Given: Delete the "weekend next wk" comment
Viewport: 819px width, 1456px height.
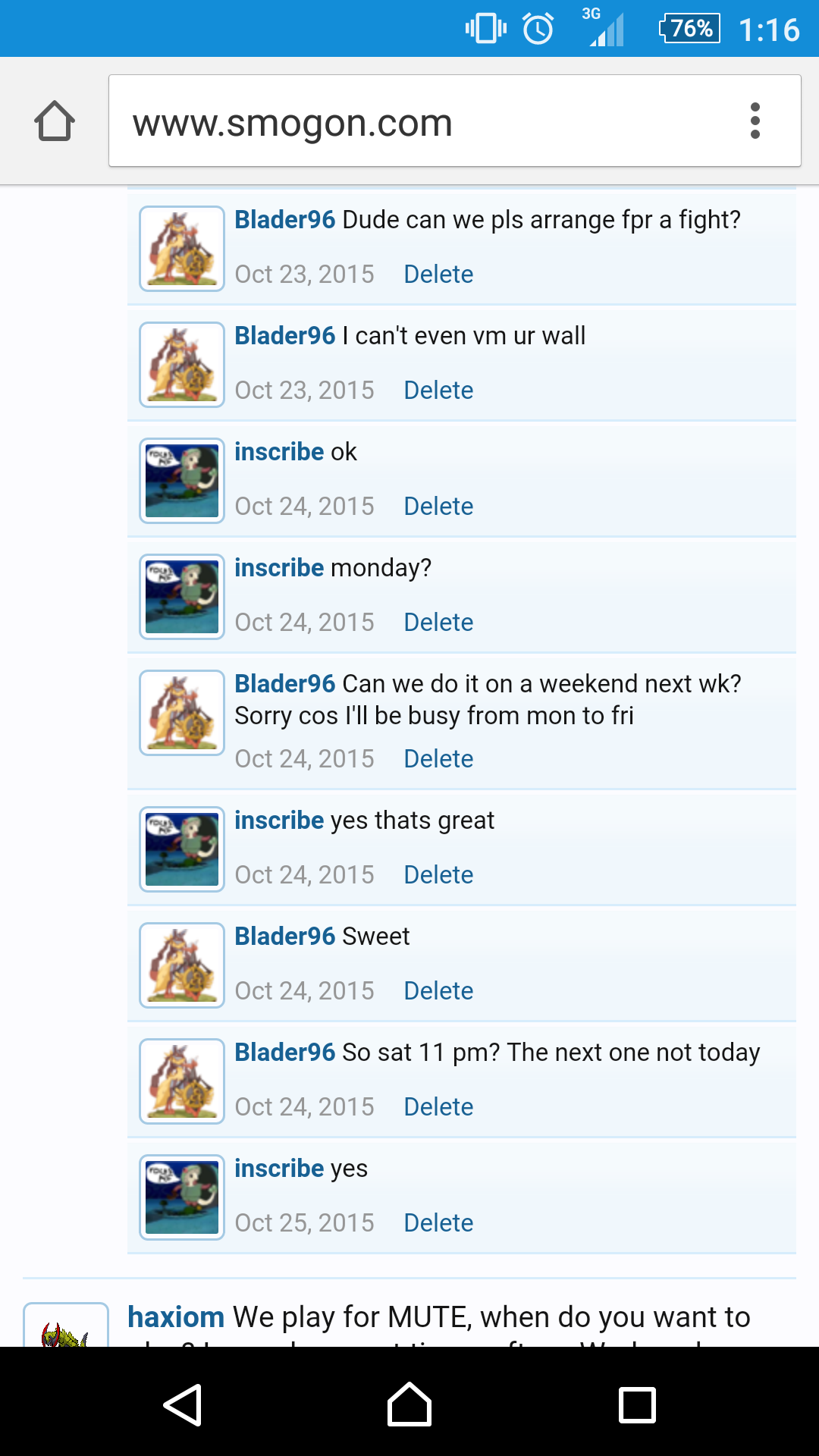Looking at the screenshot, I should (438, 758).
